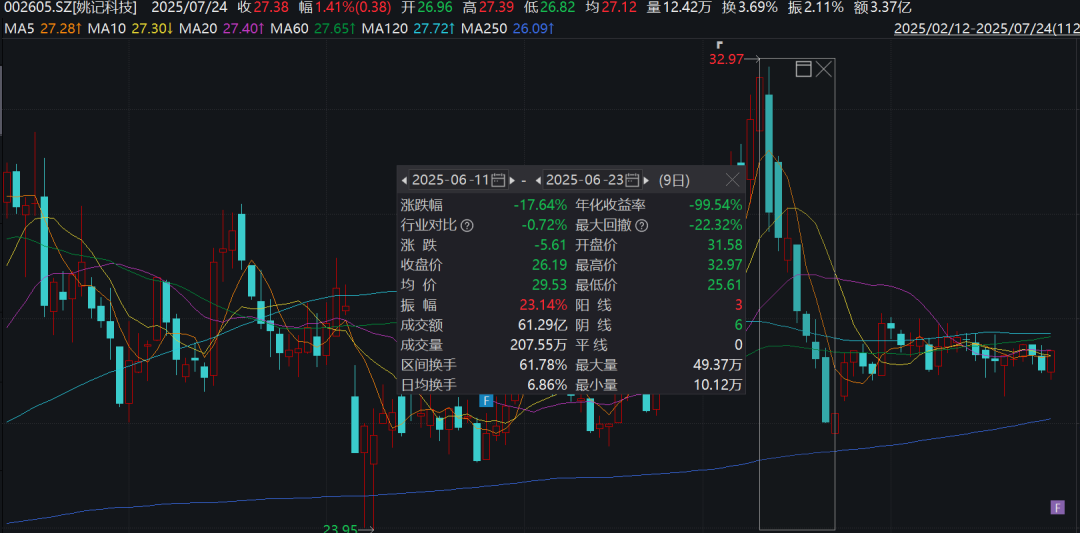Click the small flag marker above 32.97

(719, 44)
